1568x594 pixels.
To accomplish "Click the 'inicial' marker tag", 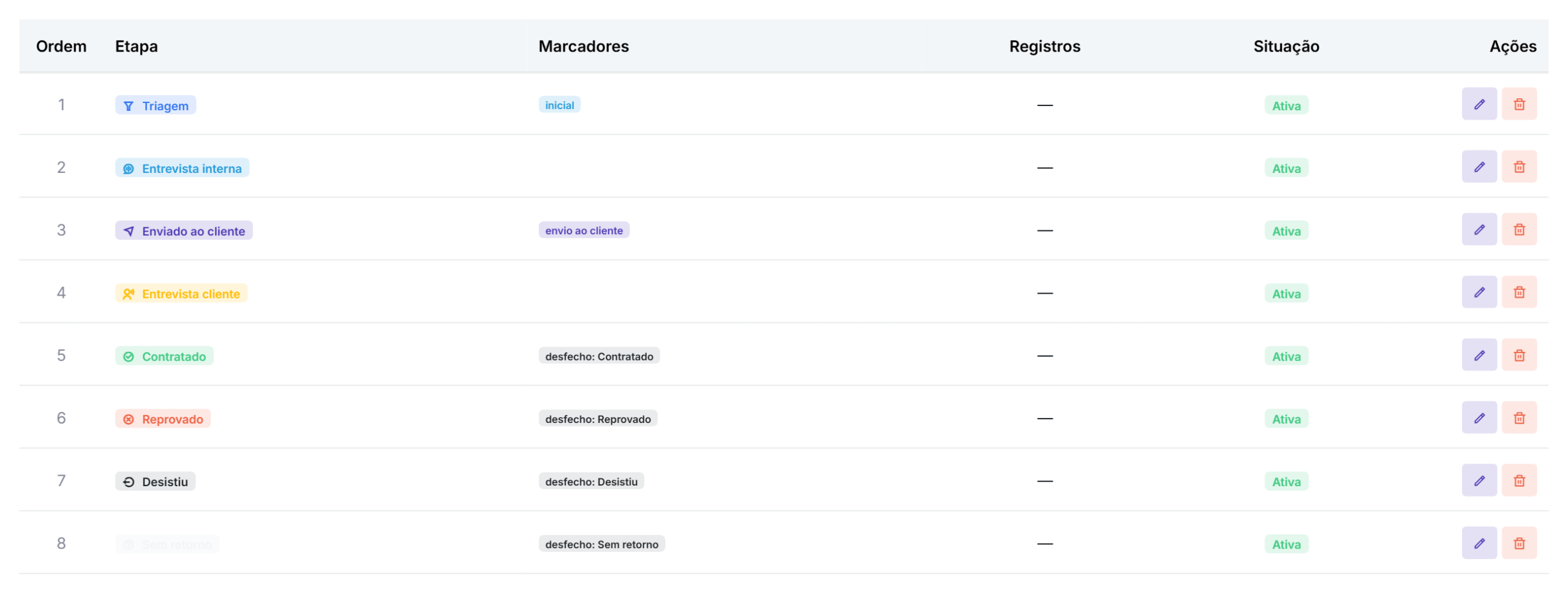I will tap(559, 105).
